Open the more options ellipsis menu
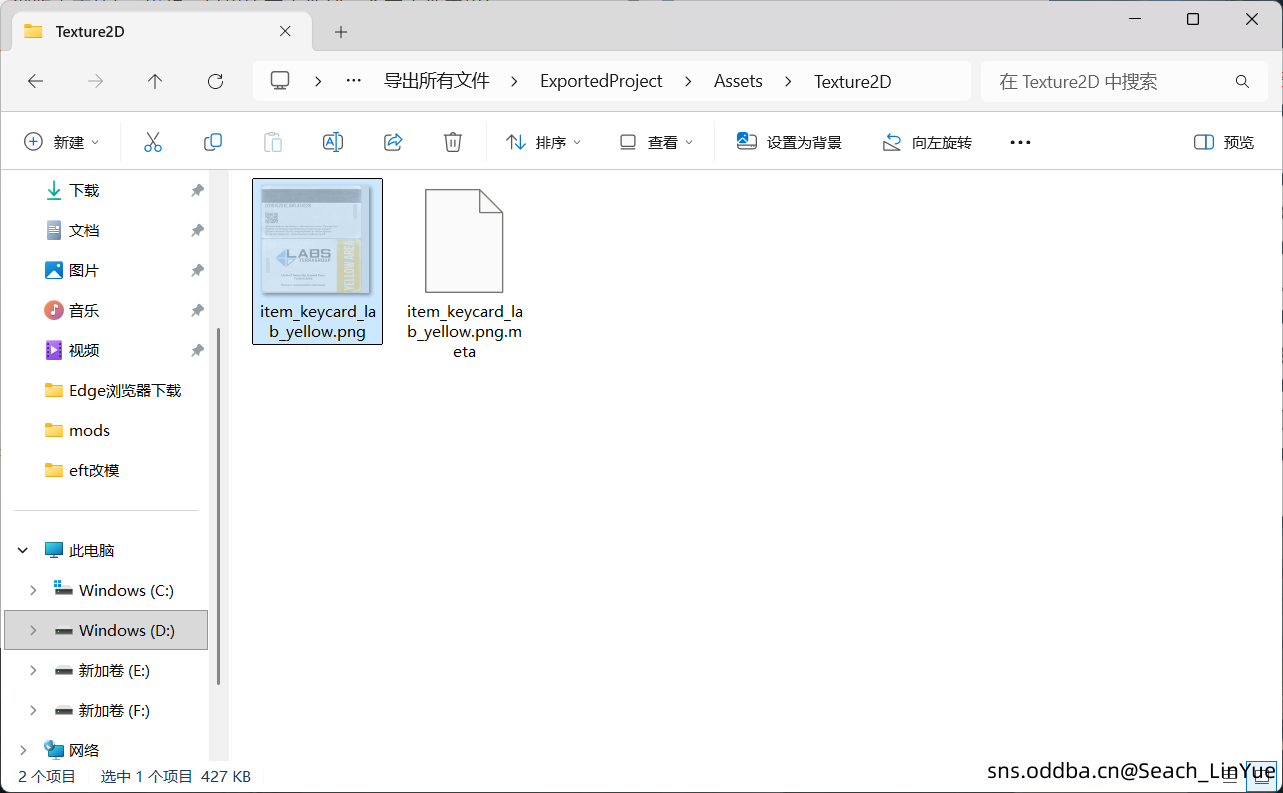 (1019, 142)
